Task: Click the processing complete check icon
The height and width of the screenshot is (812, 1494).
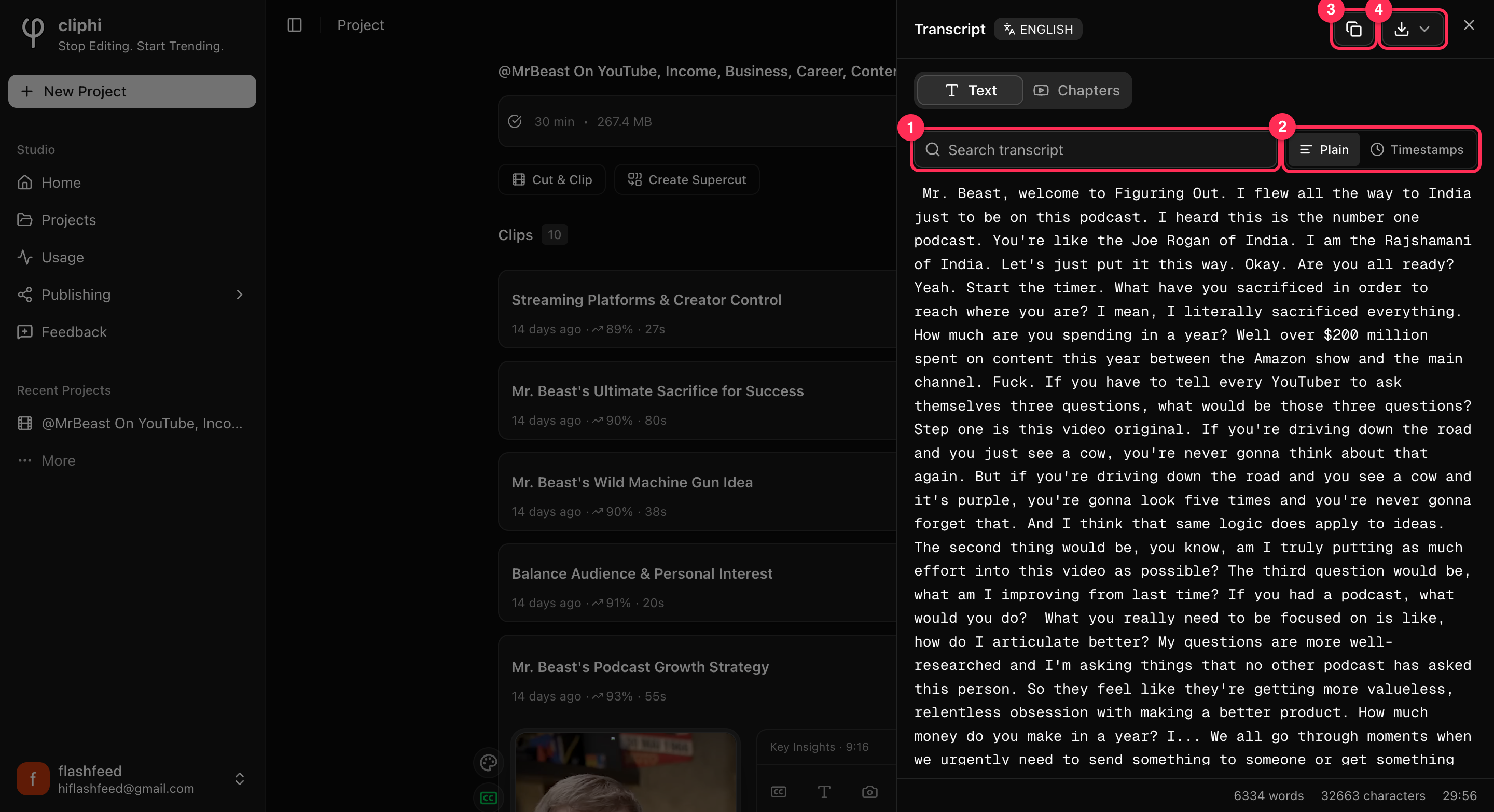Action: click(x=515, y=121)
